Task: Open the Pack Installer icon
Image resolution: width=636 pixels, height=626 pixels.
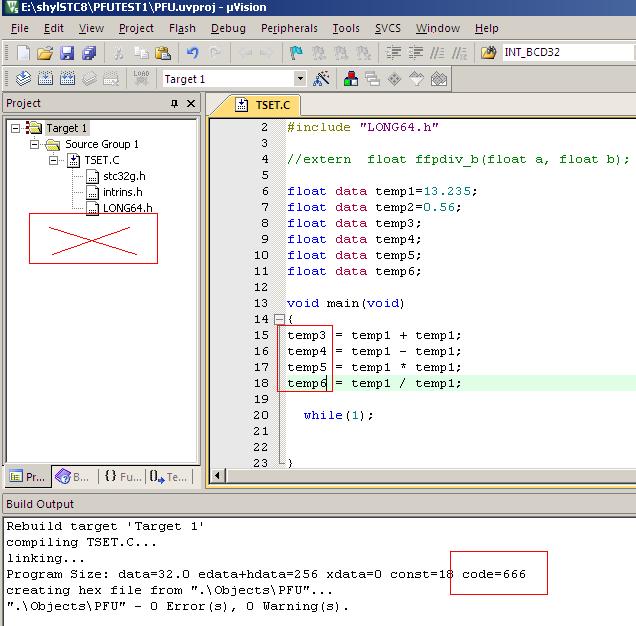Action: (x=438, y=79)
